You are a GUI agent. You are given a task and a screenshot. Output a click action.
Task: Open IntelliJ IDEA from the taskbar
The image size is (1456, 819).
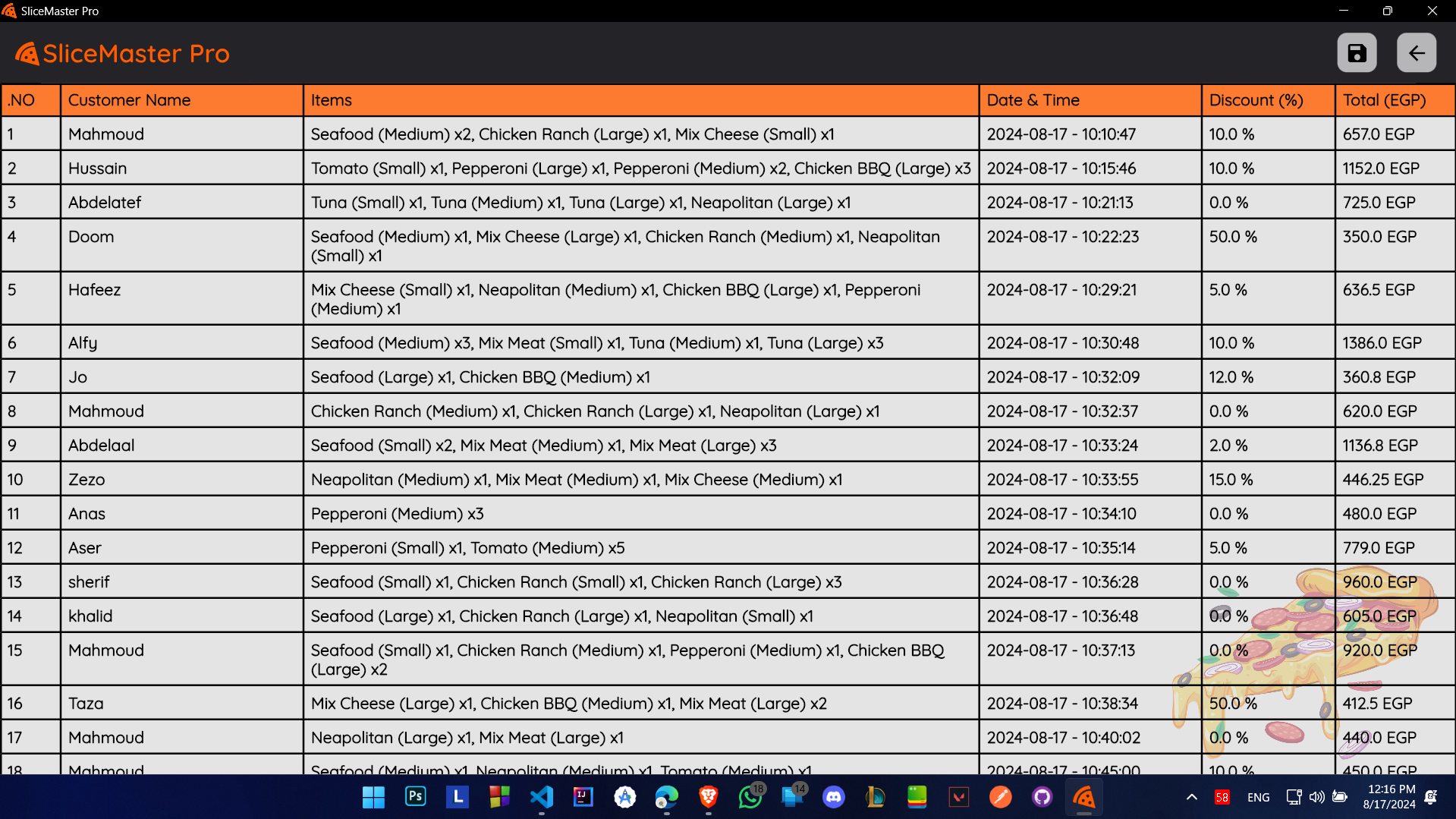(583, 797)
